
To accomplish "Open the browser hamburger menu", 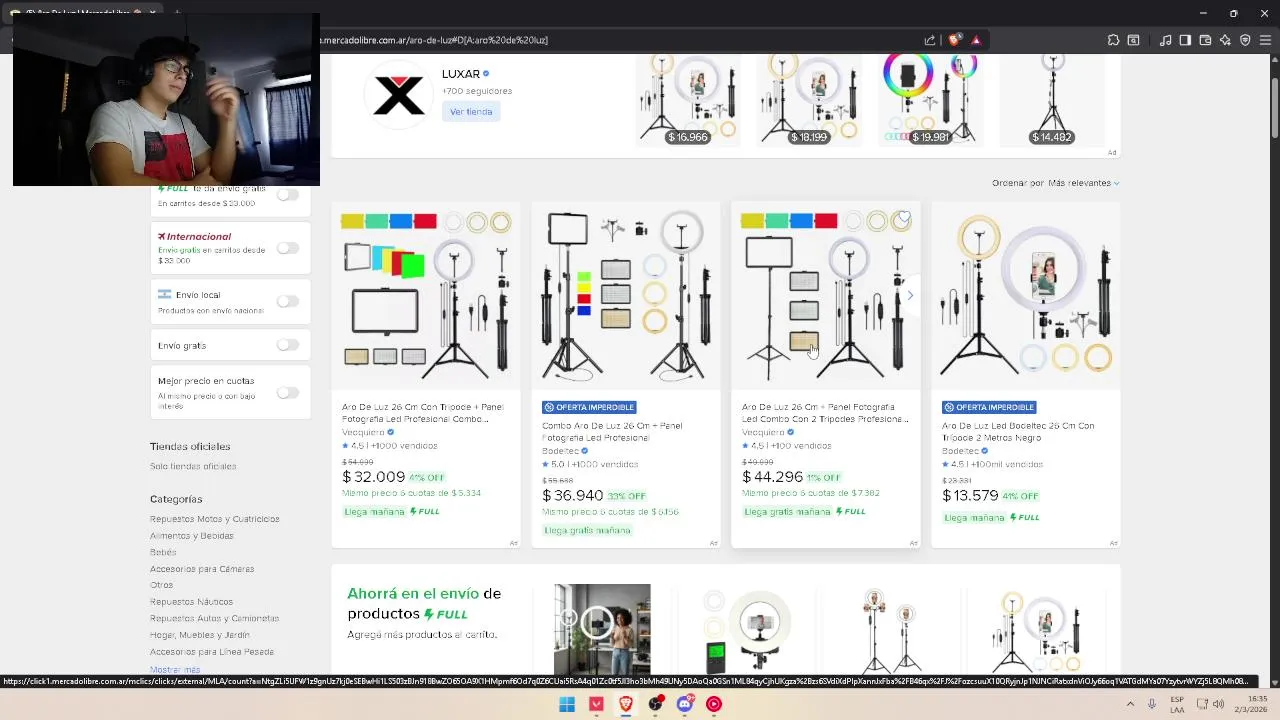I will click(1265, 40).
